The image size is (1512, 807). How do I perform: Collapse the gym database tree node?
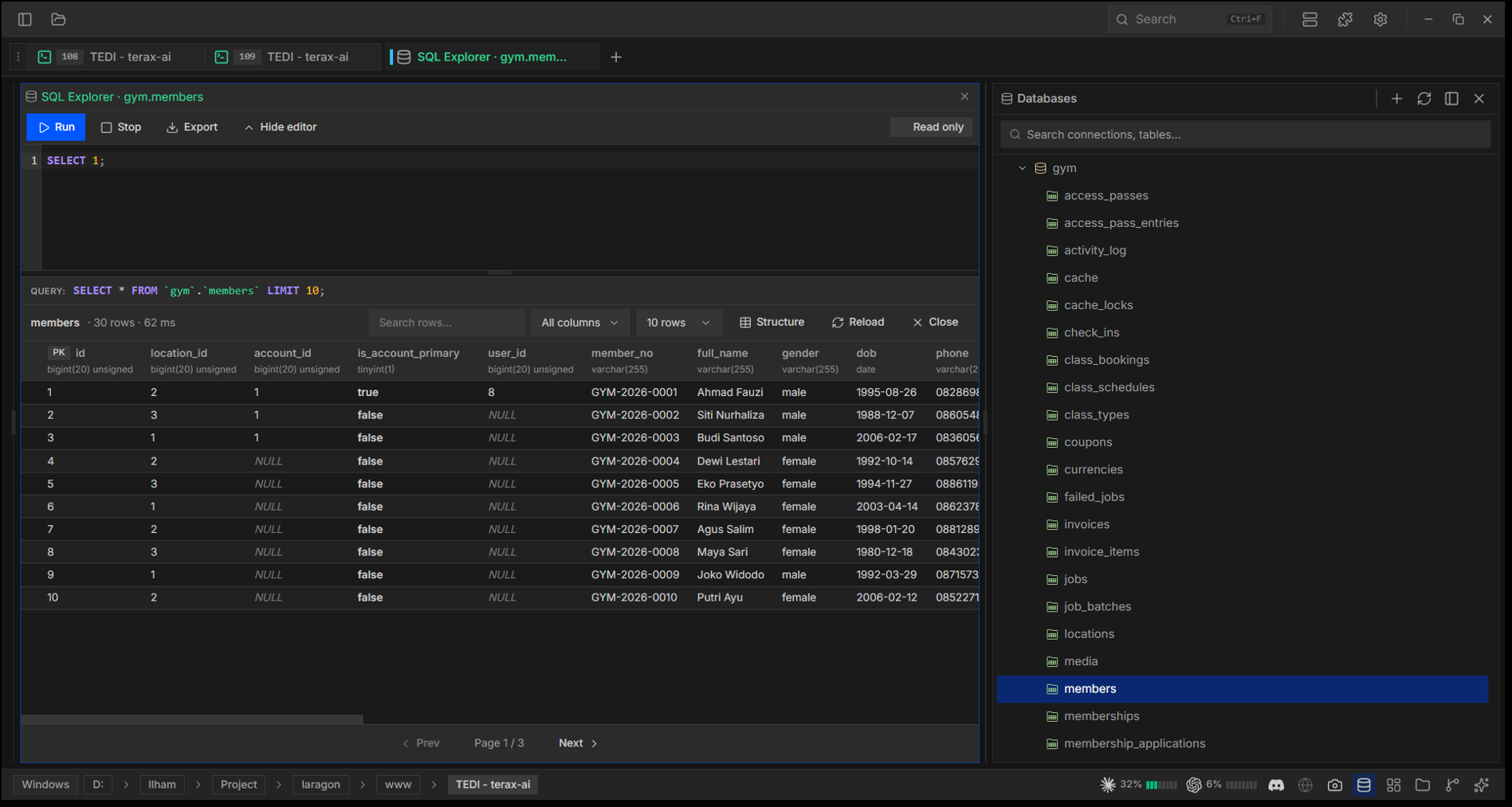(x=1023, y=168)
